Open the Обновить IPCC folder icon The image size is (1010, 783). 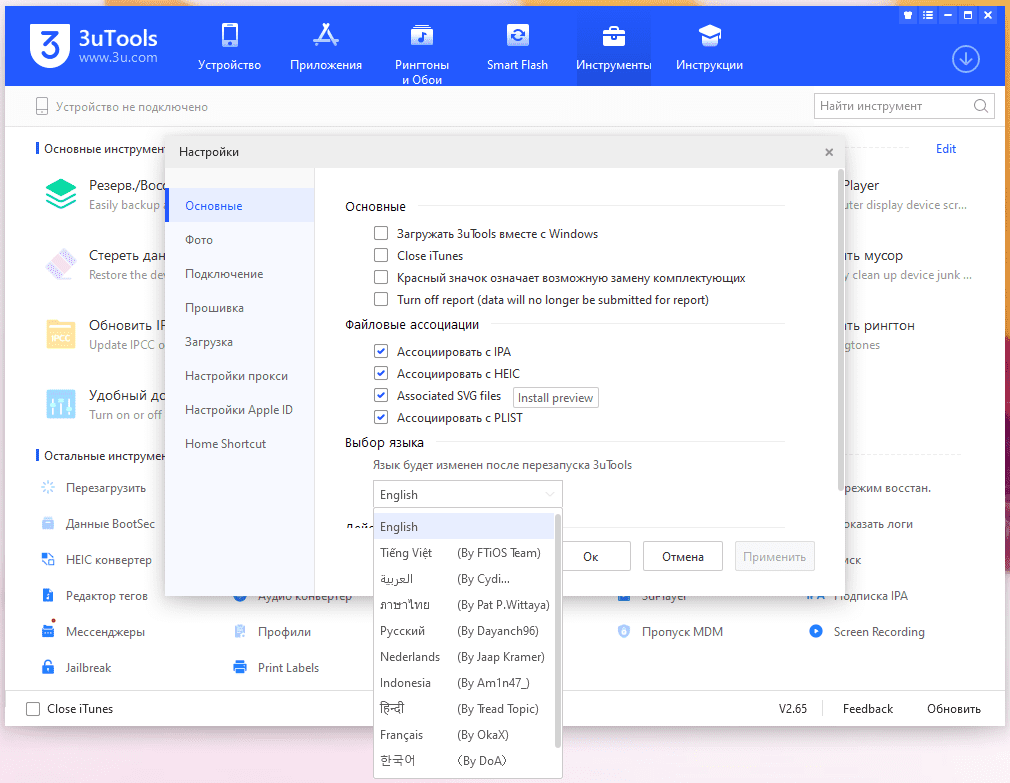tap(61, 334)
